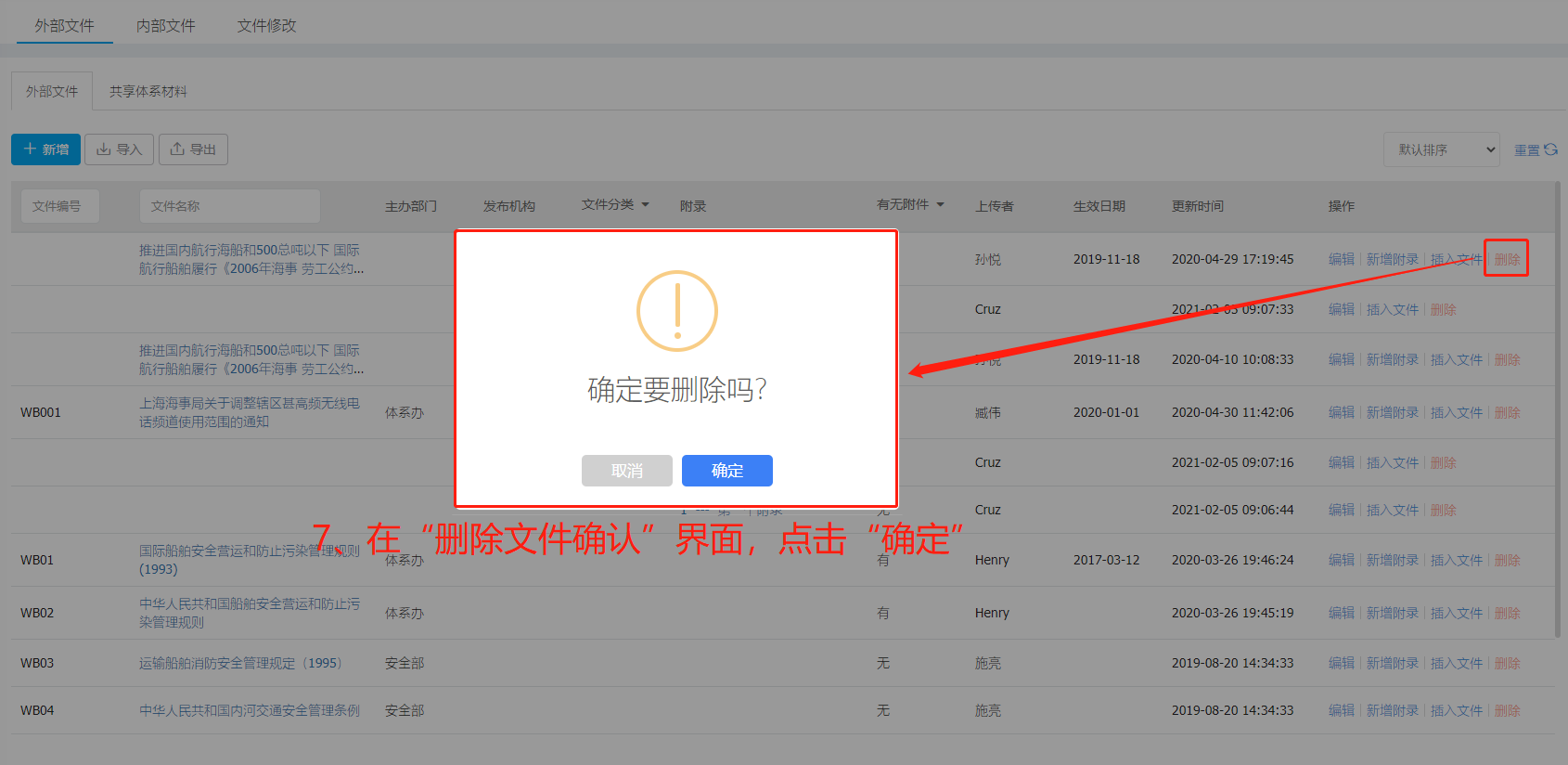Click the 重置 refresh icon
This screenshot has width=1568, height=765.
(x=1550, y=149)
